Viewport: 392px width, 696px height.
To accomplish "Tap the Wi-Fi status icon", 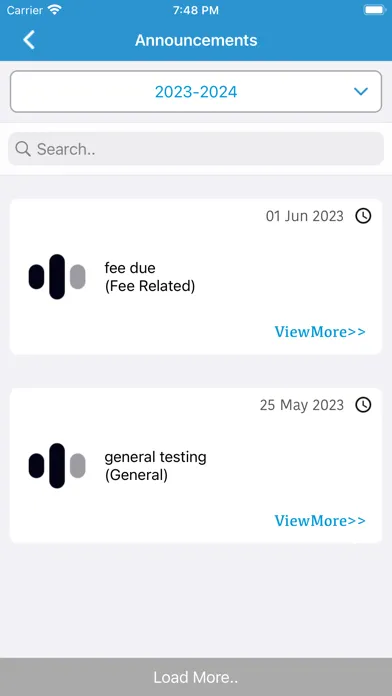I will coord(55,10).
